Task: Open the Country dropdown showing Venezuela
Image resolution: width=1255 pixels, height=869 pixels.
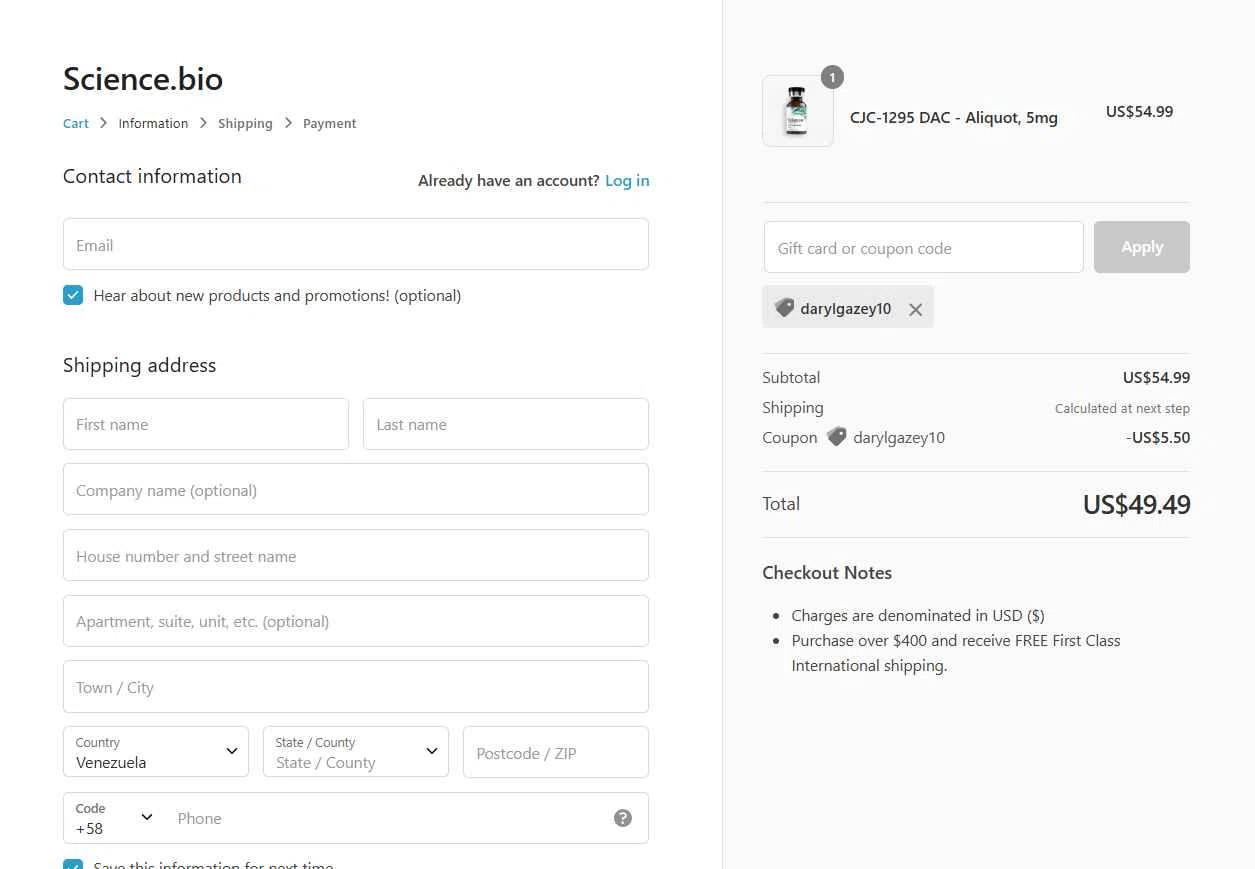Action: [156, 752]
